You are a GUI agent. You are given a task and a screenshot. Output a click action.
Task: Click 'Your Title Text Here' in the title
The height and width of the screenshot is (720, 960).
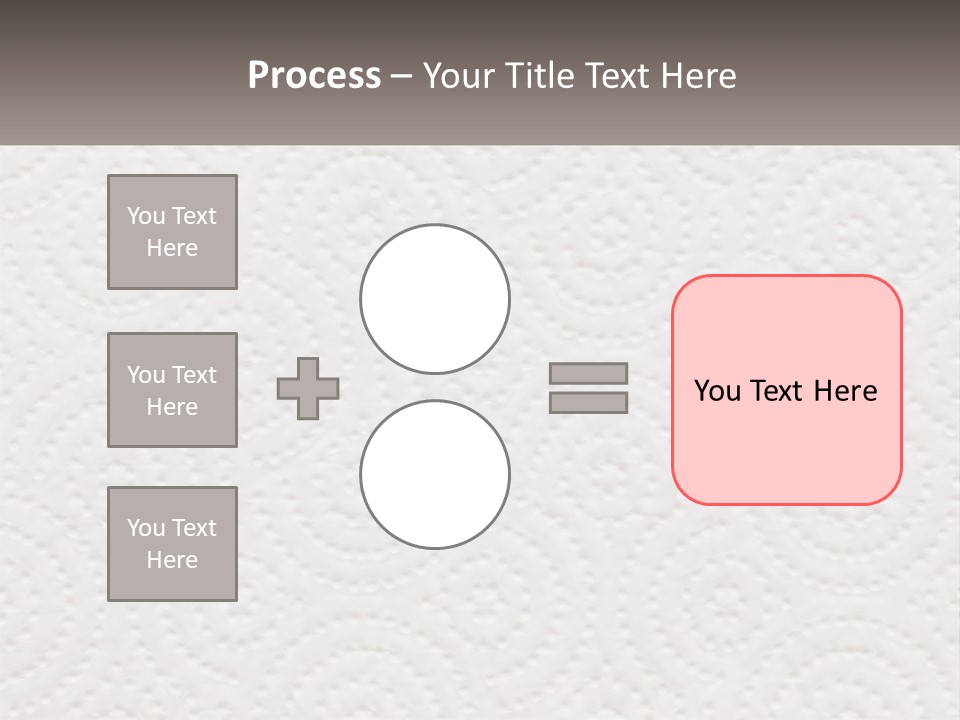click(579, 75)
